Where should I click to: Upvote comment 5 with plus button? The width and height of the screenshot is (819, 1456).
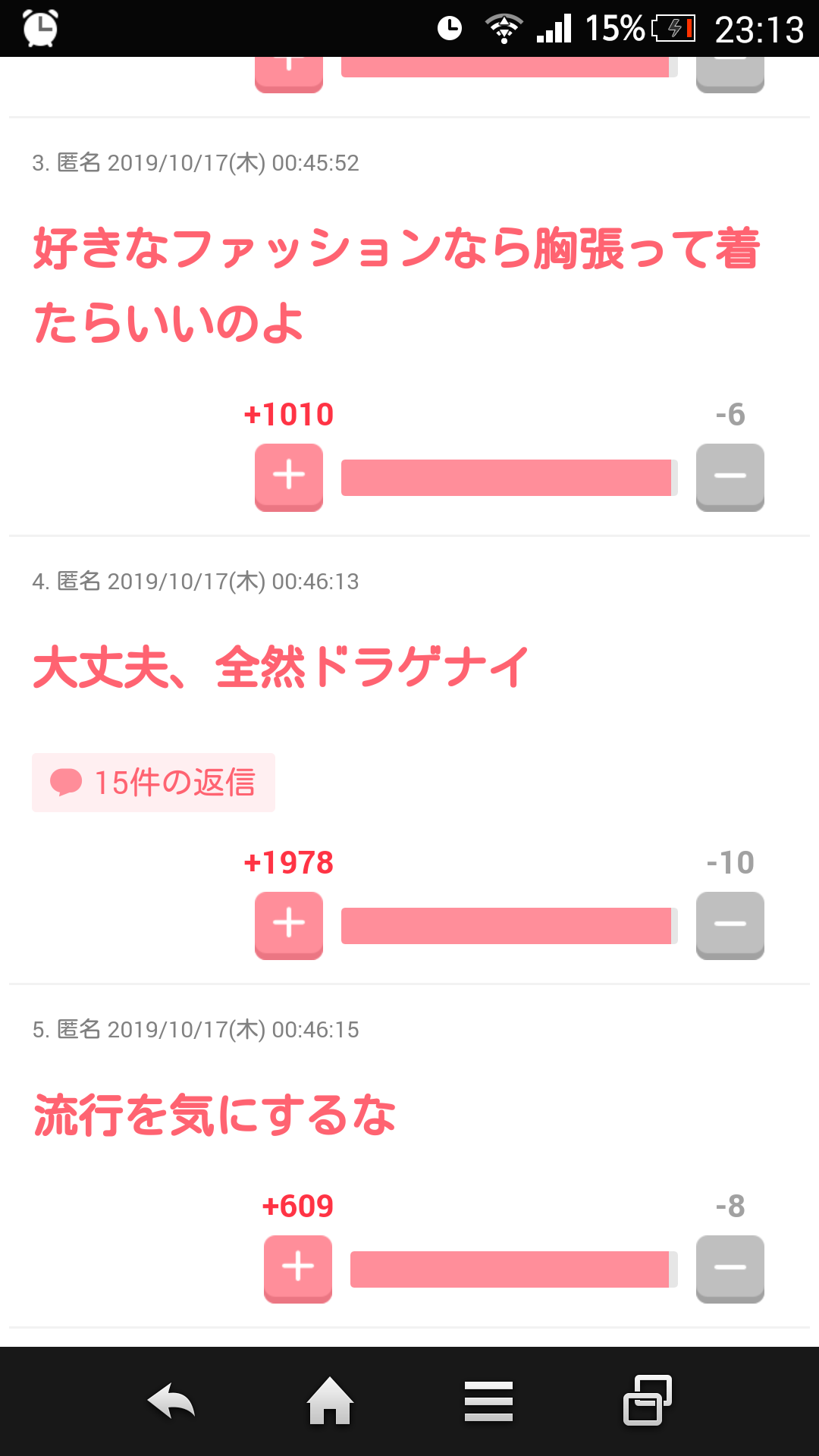(298, 1269)
